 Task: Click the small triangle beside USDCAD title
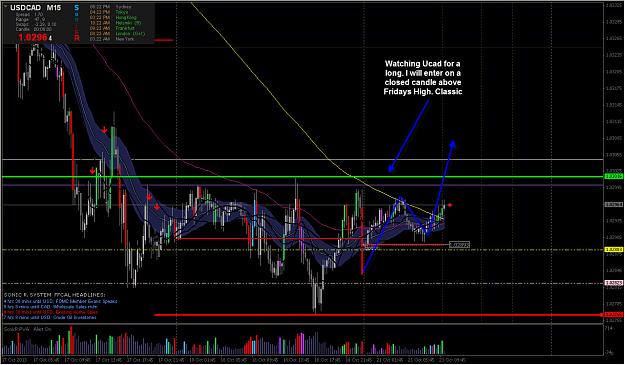tap(5, 7)
